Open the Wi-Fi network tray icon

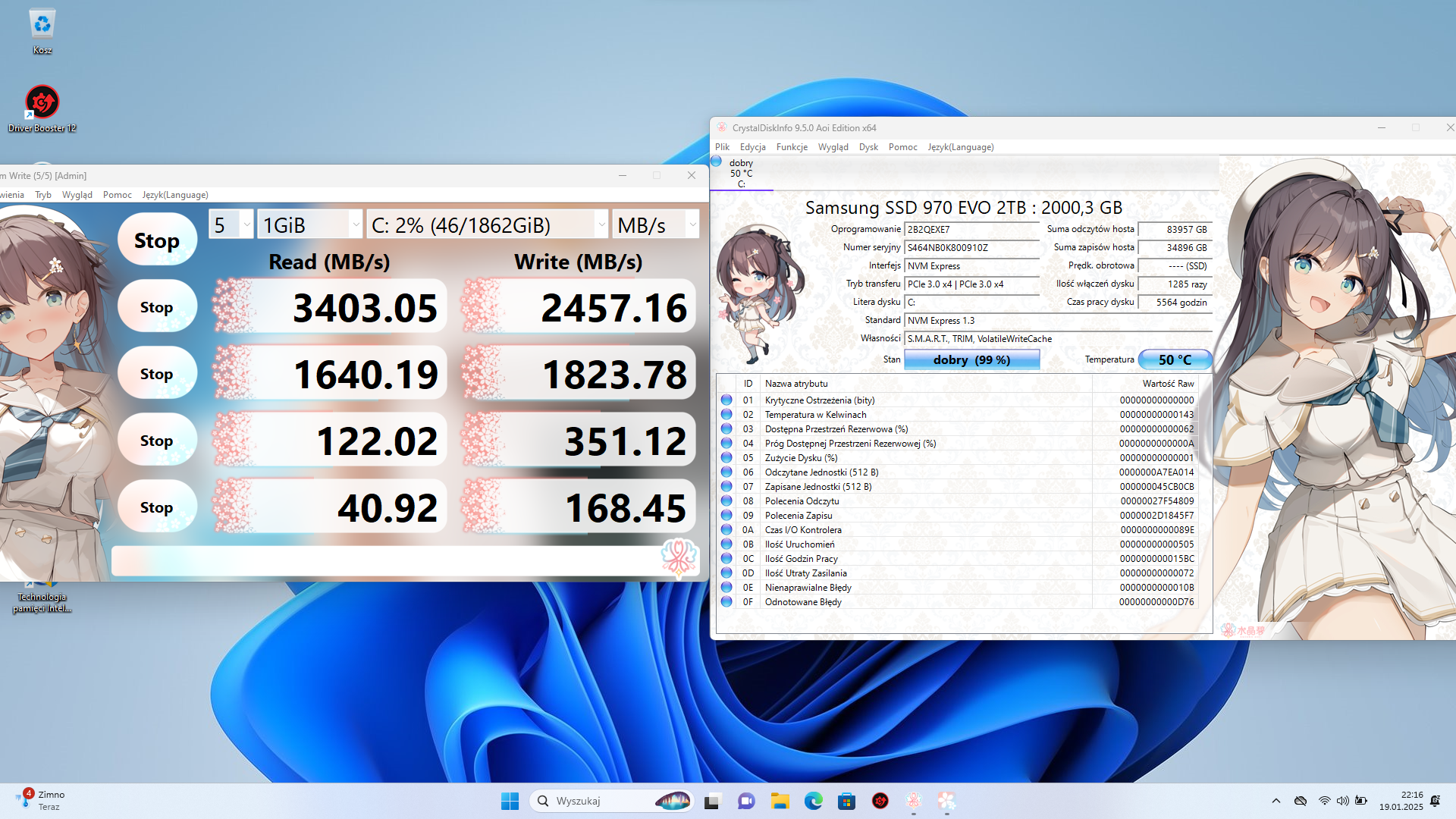click(1324, 801)
